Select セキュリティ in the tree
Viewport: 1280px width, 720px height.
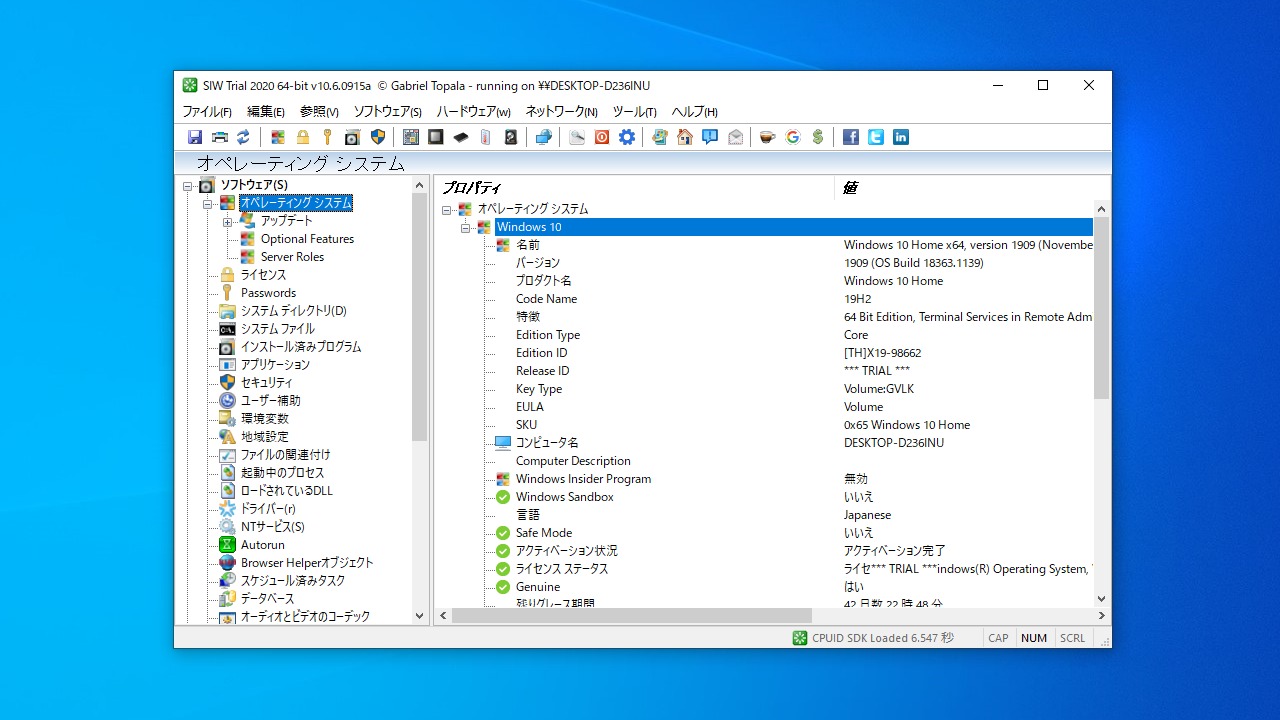(267, 383)
